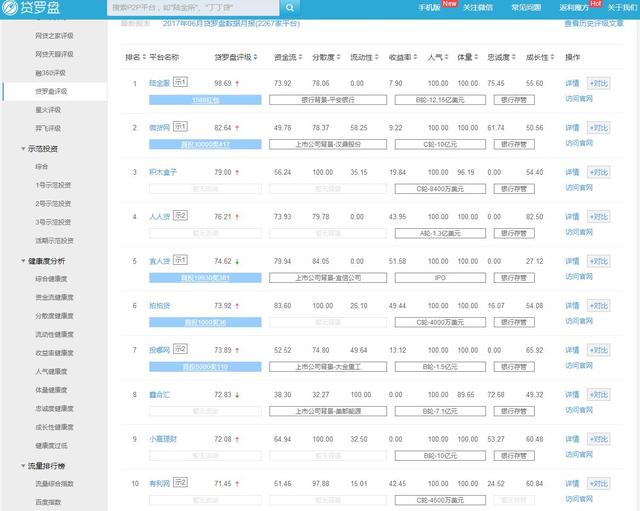Click the 示1 badge next to 陆金服
Image resolution: width=640 pixels, height=511 pixels.
(180, 82)
